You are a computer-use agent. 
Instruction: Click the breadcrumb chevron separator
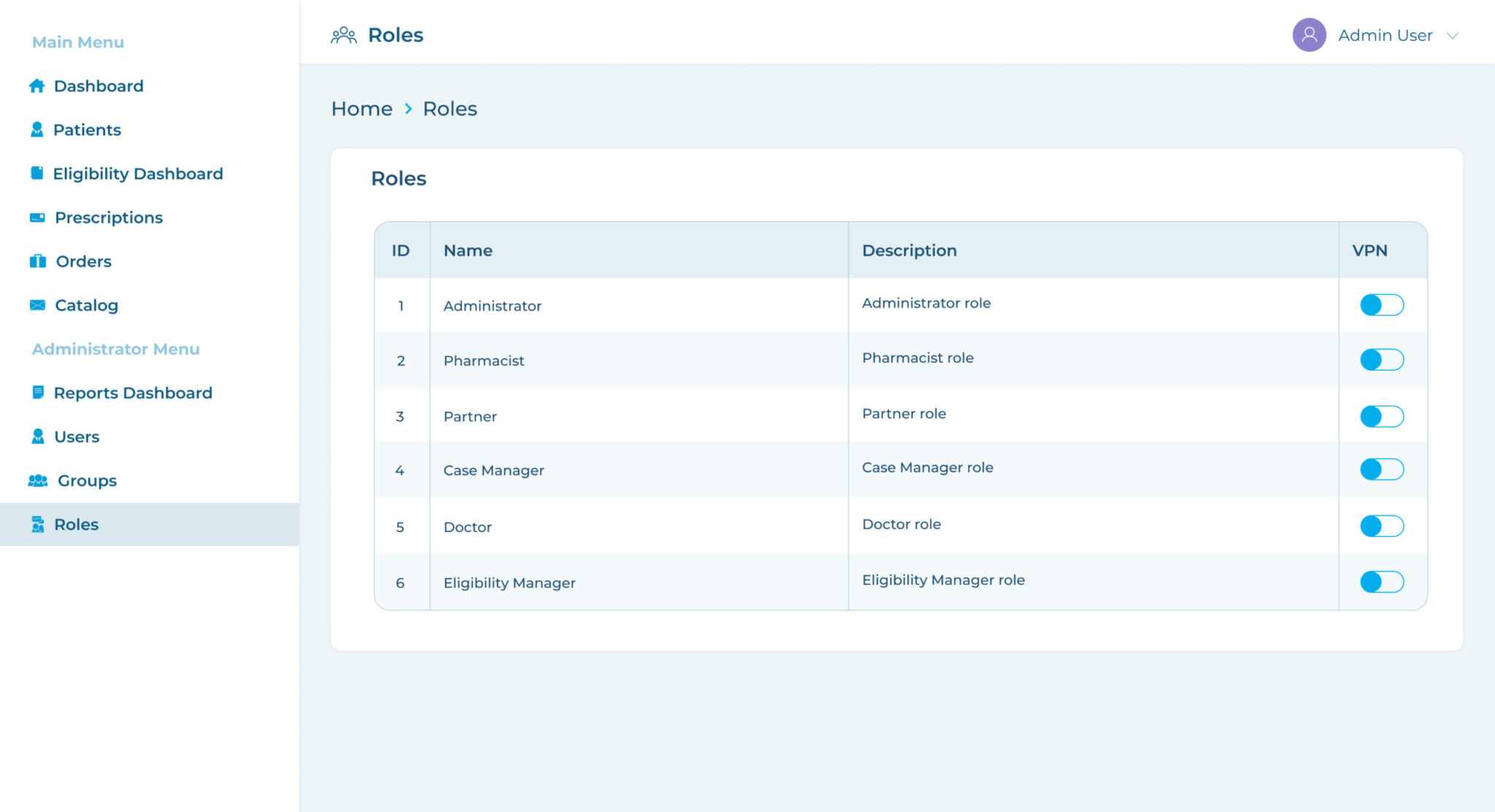pyautogui.click(x=408, y=109)
